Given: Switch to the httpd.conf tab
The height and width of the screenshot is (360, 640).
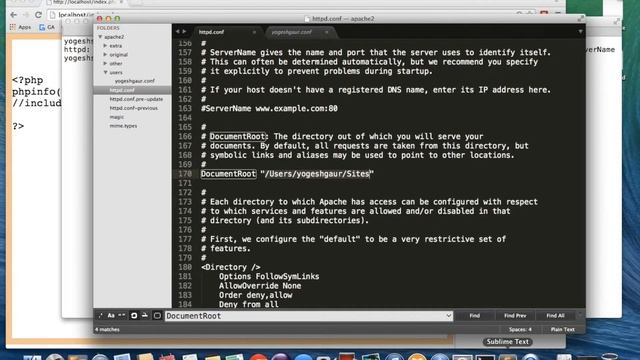Looking at the screenshot, I should (x=224, y=32).
